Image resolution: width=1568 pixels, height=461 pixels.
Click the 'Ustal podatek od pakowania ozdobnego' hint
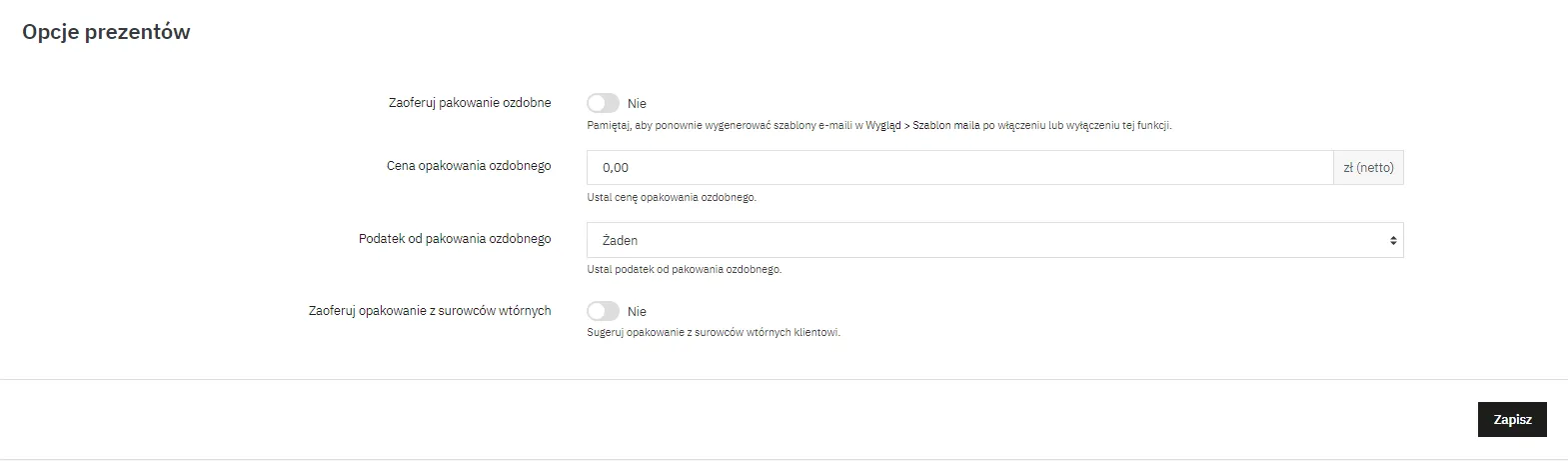click(x=684, y=269)
